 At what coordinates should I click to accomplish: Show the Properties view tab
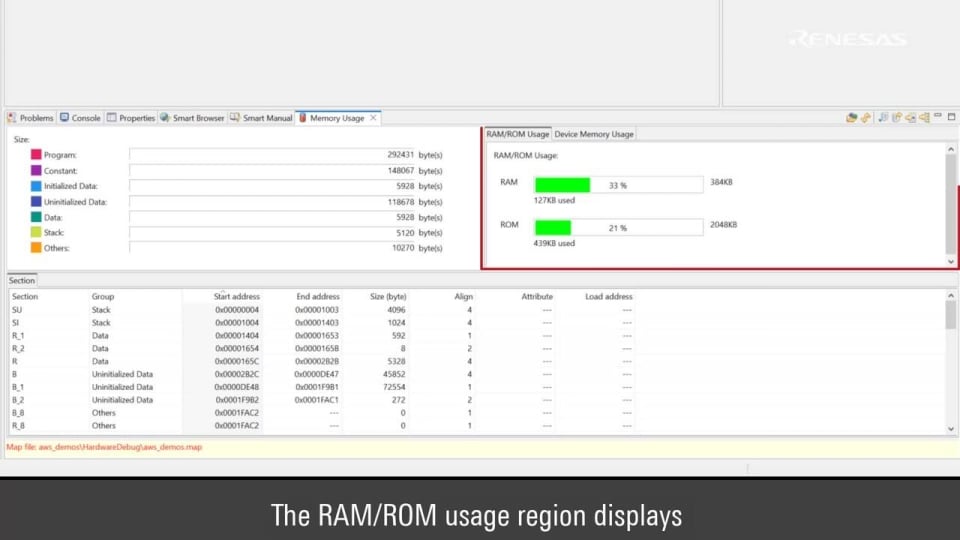(x=131, y=118)
